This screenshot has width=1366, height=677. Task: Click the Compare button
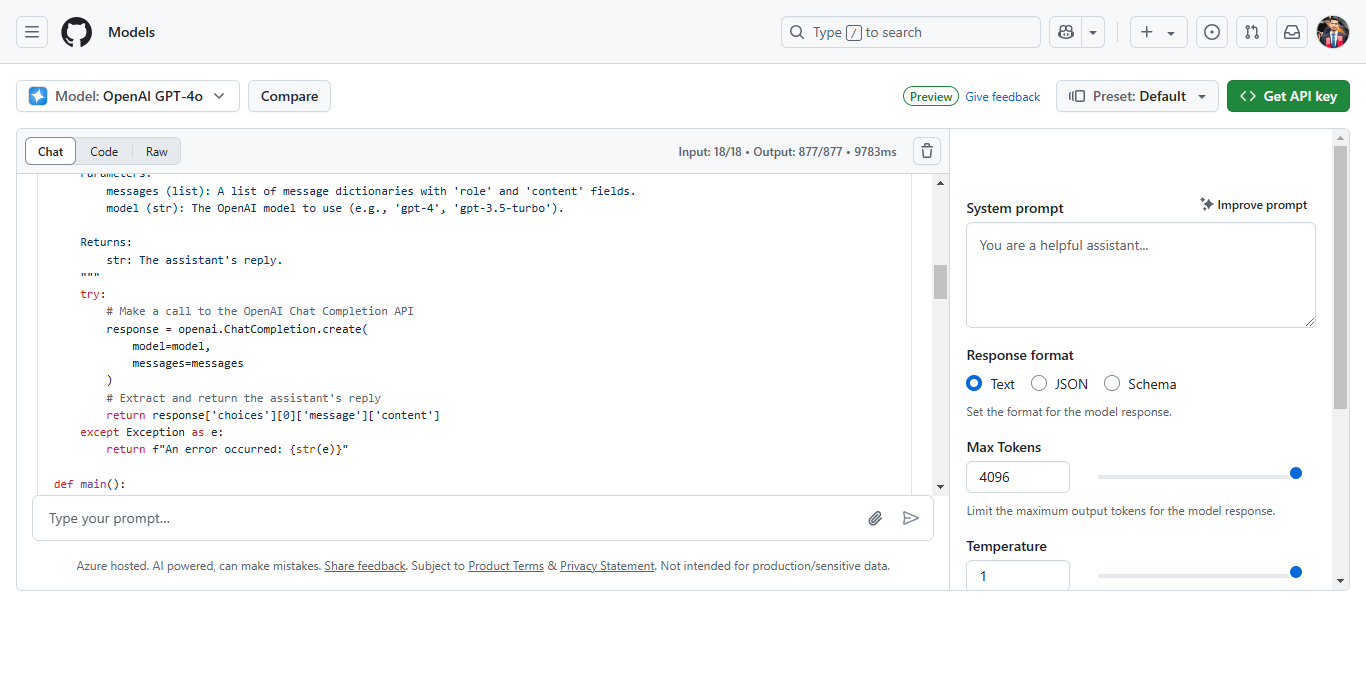(289, 96)
